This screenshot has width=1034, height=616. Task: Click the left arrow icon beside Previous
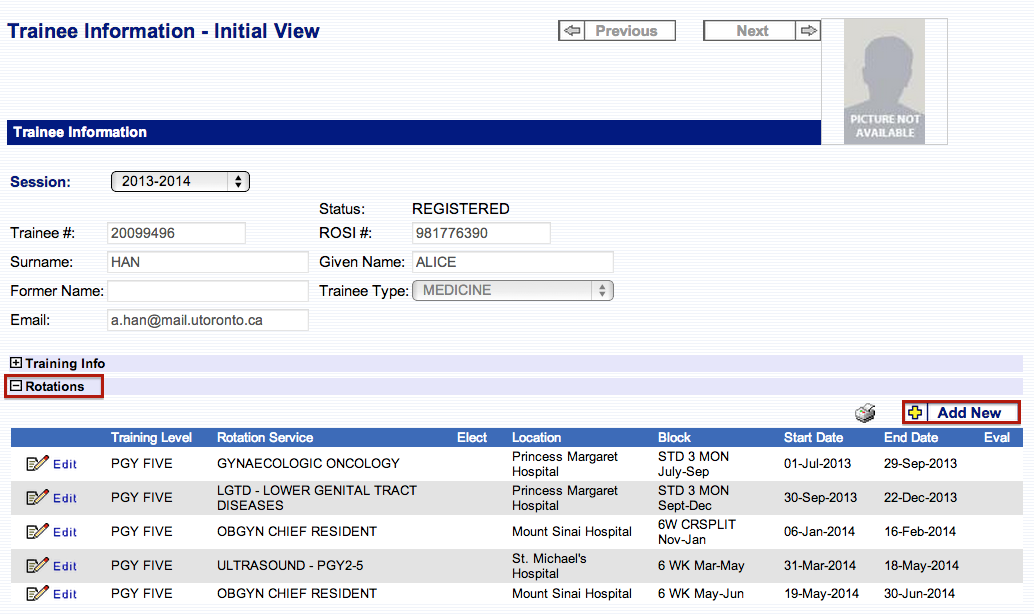click(x=572, y=31)
